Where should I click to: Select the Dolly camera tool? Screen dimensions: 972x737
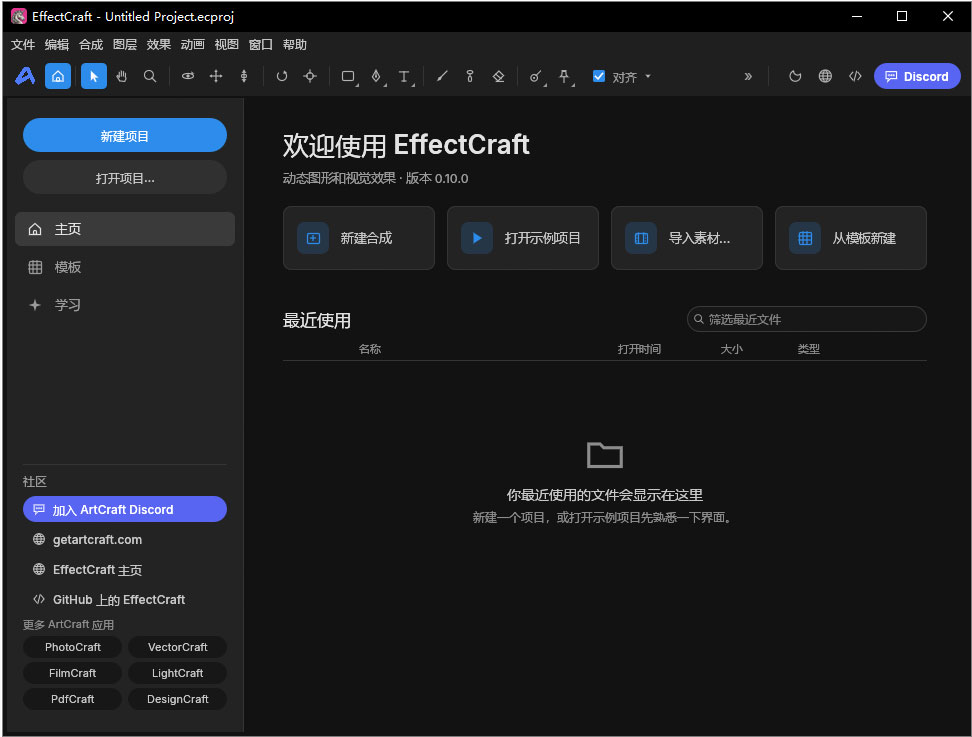pyautogui.click(x=244, y=76)
